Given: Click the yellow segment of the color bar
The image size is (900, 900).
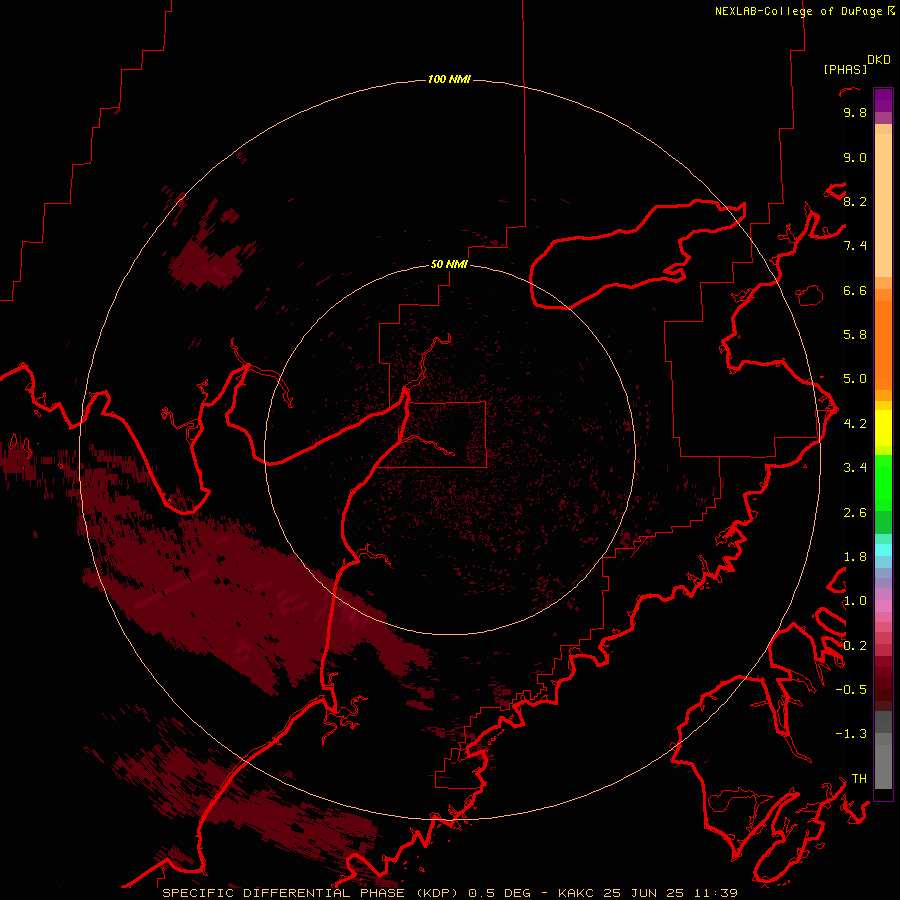Looking at the screenshot, I should [883, 428].
